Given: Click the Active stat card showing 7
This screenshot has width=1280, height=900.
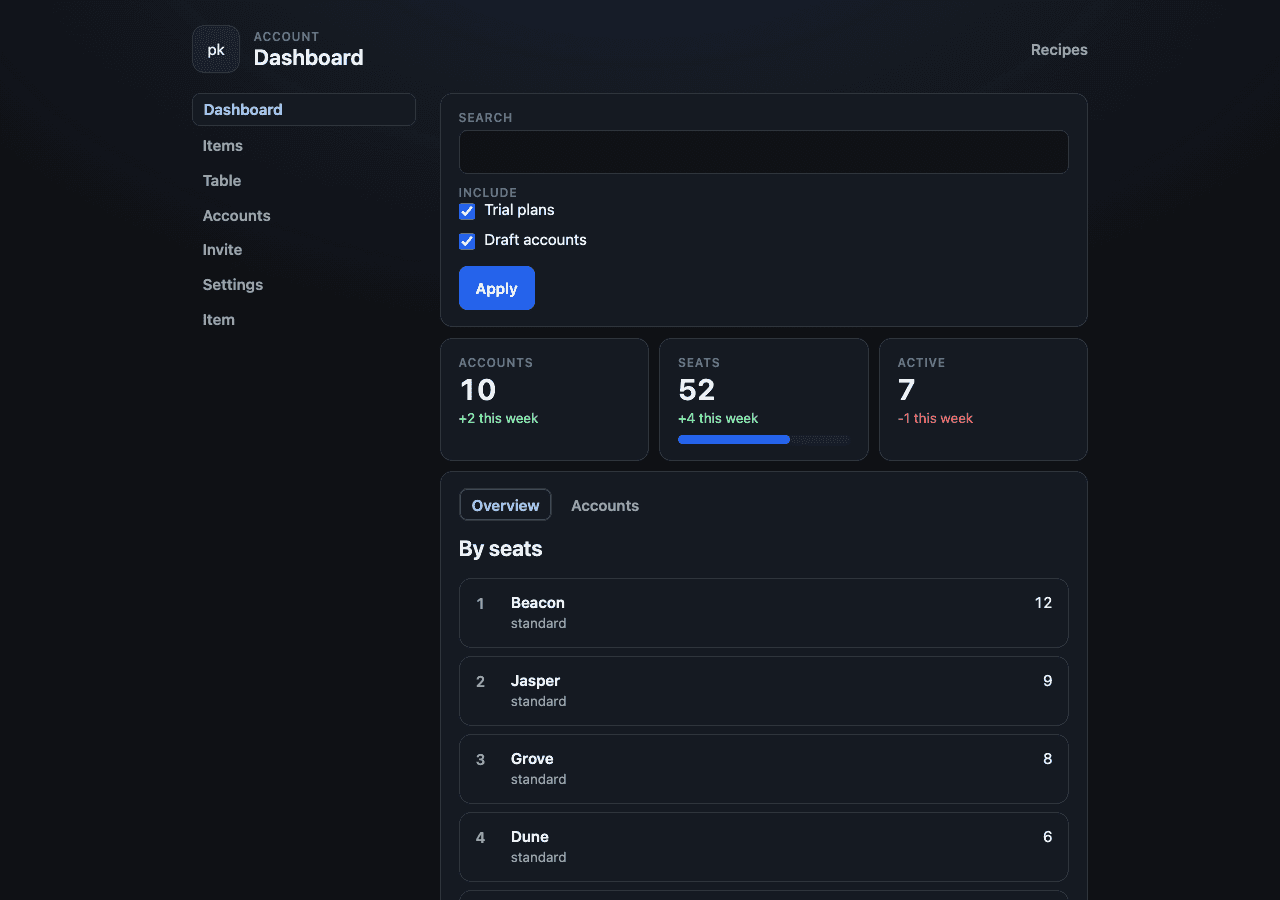Looking at the screenshot, I should [983, 399].
